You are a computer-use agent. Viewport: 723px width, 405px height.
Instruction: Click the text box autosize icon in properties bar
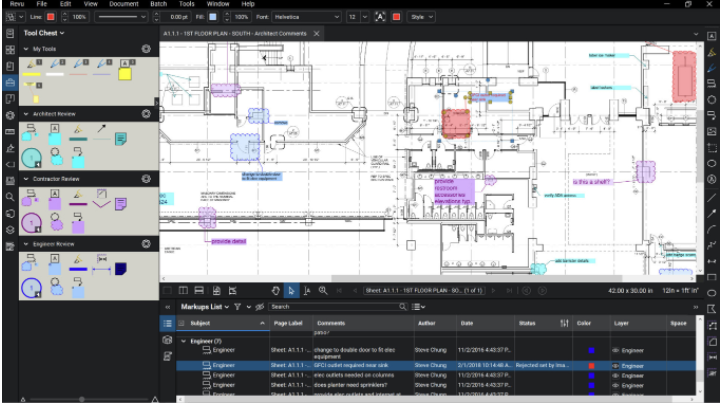[x=380, y=17]
